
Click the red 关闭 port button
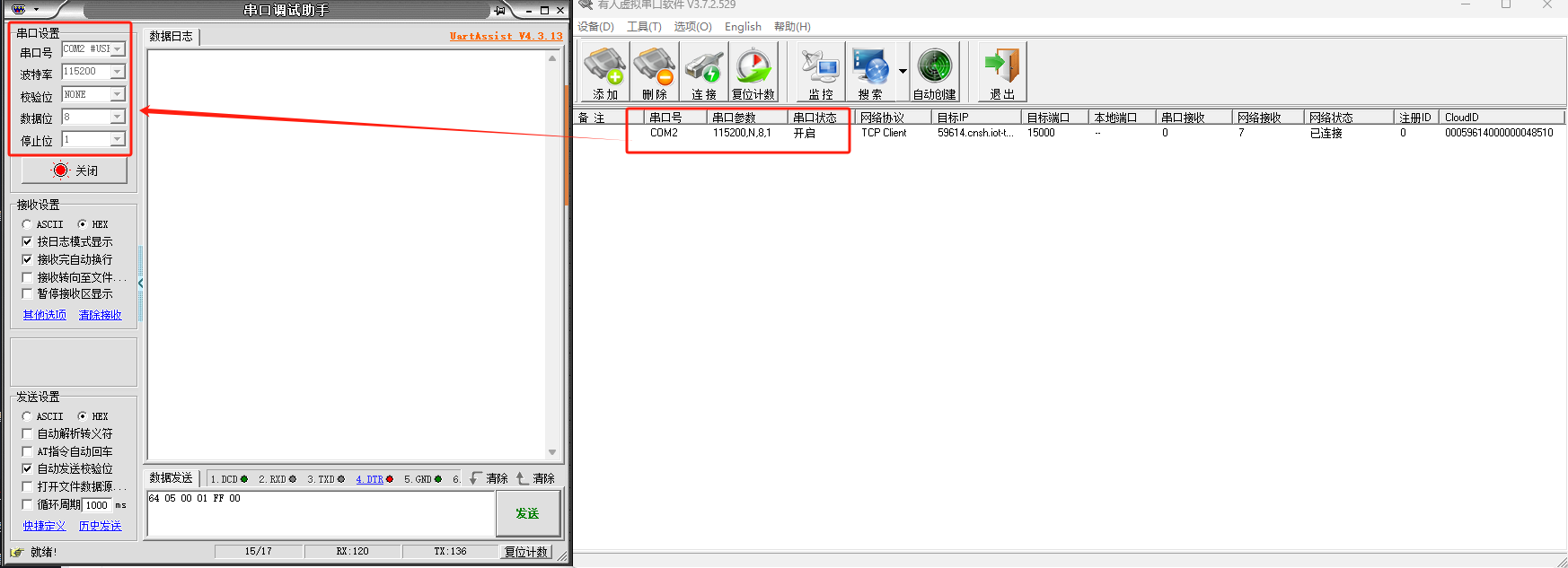click(75, 170)
